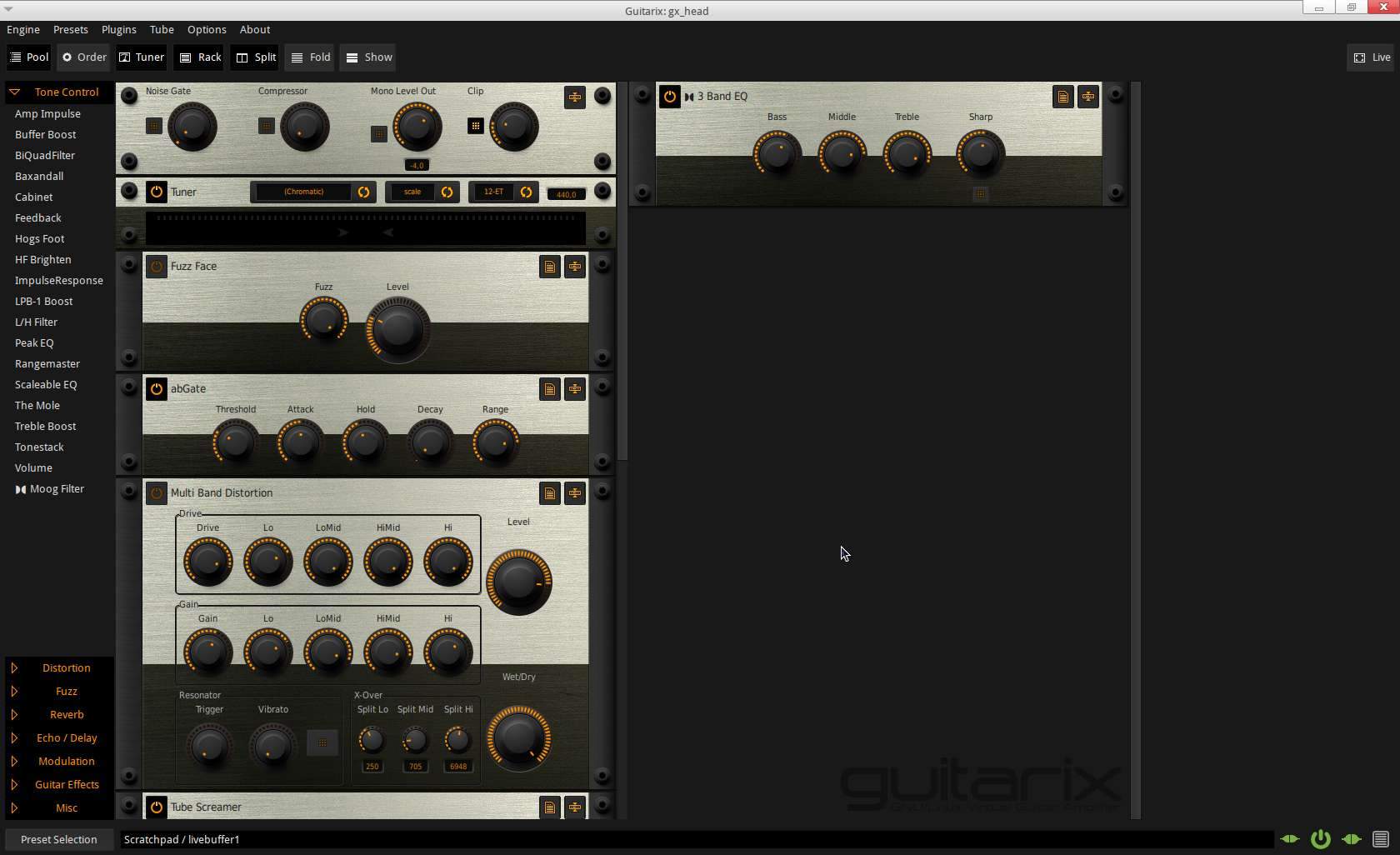Click the move handle icon on abGate
This screenshot has width=1400, height=855.
coord(575,389)
